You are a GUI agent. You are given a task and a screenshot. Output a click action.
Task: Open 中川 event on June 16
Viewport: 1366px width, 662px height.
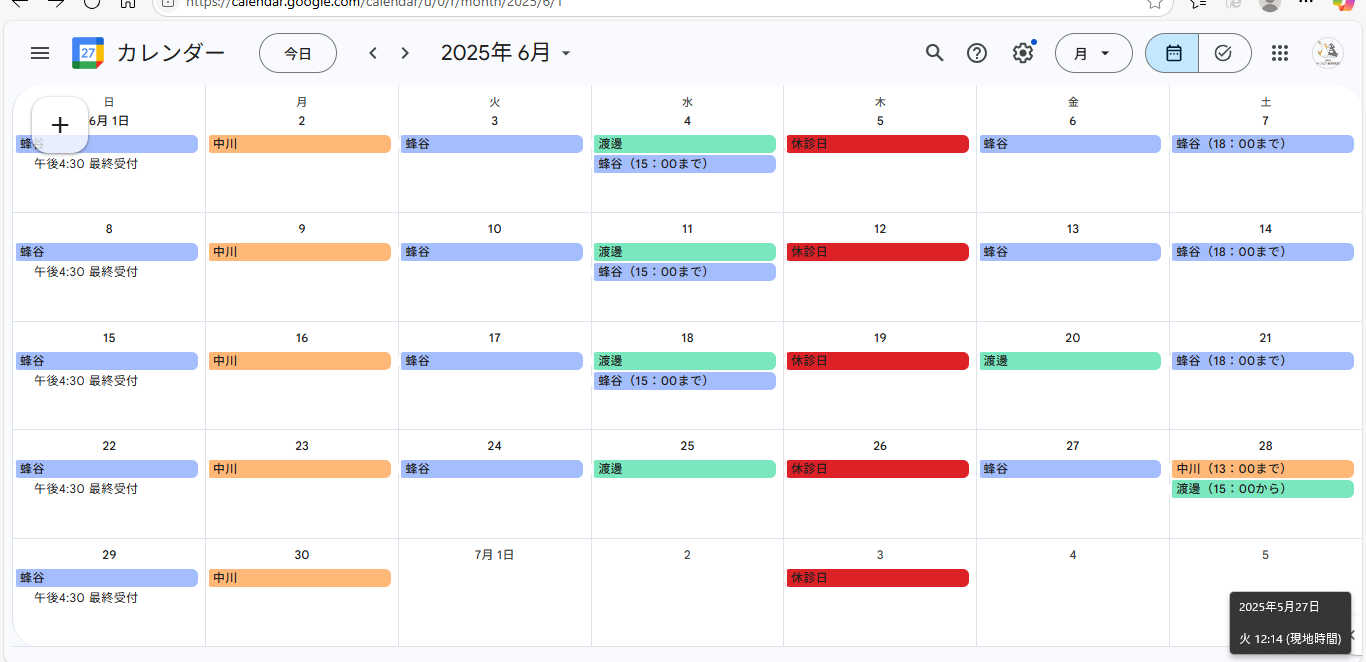[x=300, y=361]
